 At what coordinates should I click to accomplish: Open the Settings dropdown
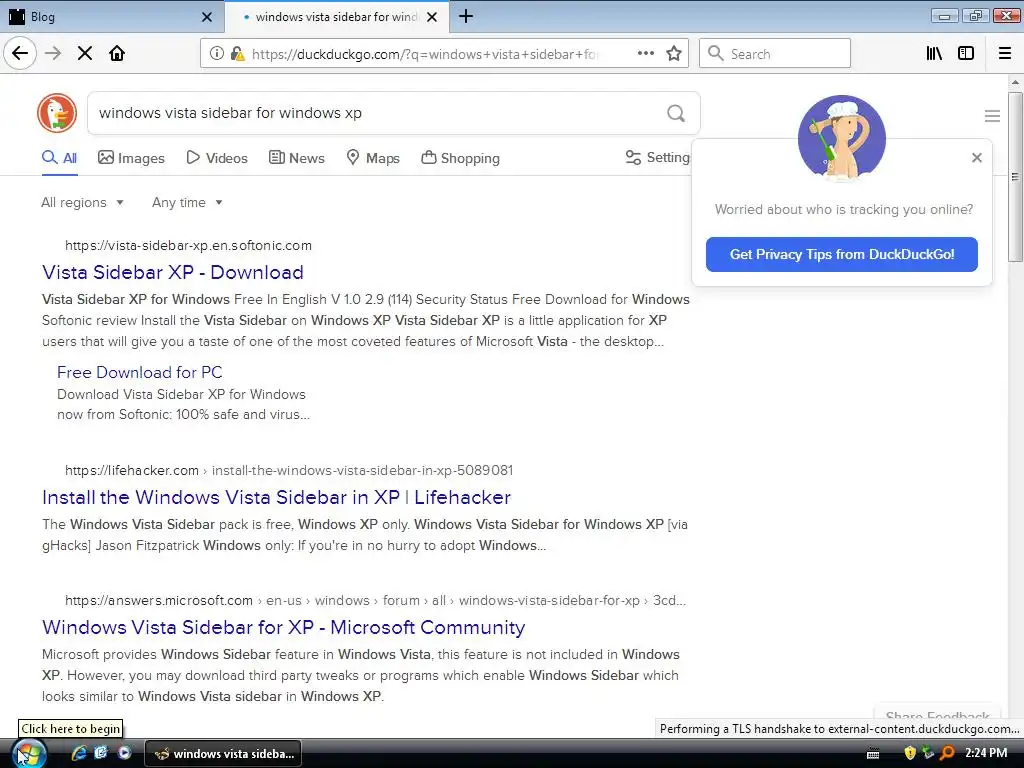(x=657, y=157)
